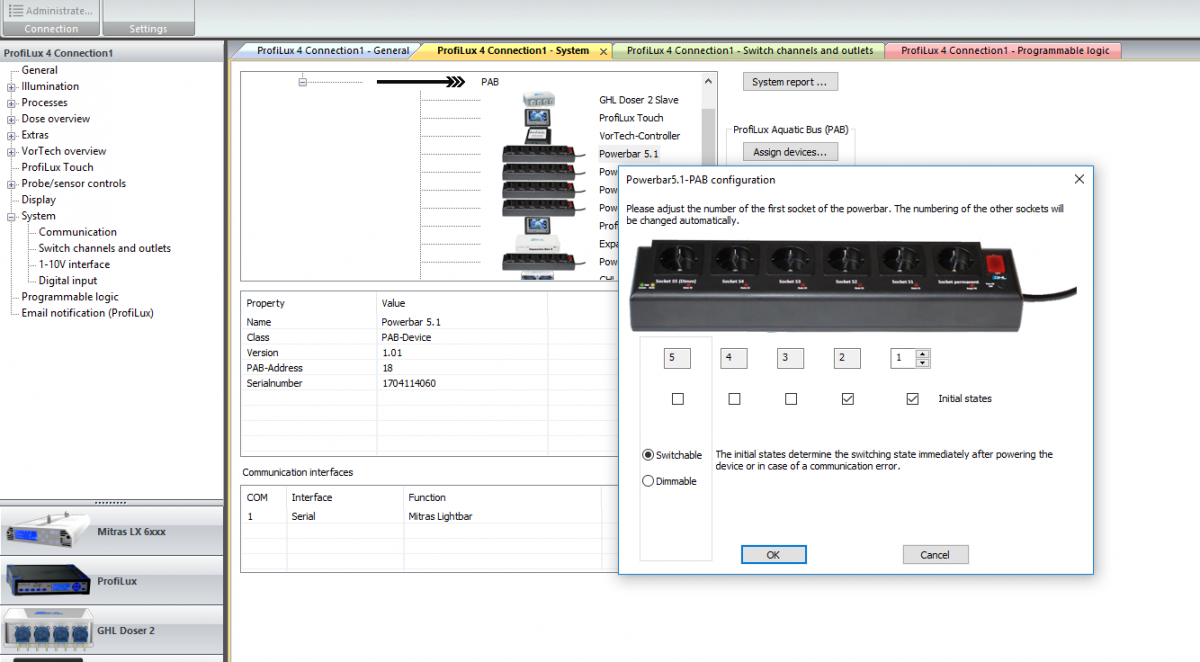Select Programmable logic in navigation tree
The width and height of the screenshot is (1200, 662).
click(x=70, y=297)
